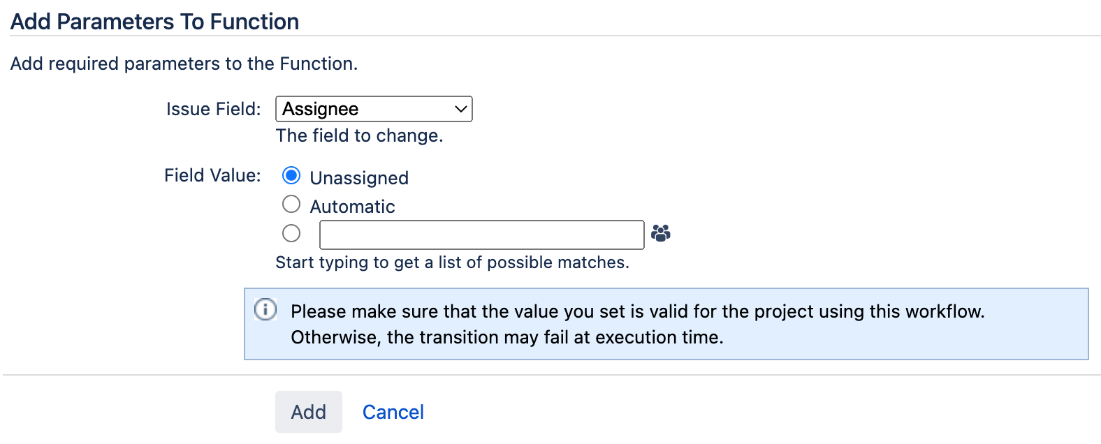Image resolution: width=1101 pixels, height=444 pixels.
Task: Open the user picker people icon
Action: [660, 234]
